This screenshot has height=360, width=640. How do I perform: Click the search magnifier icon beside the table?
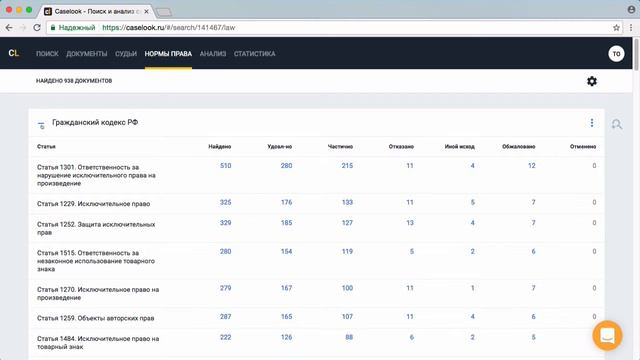616,124
